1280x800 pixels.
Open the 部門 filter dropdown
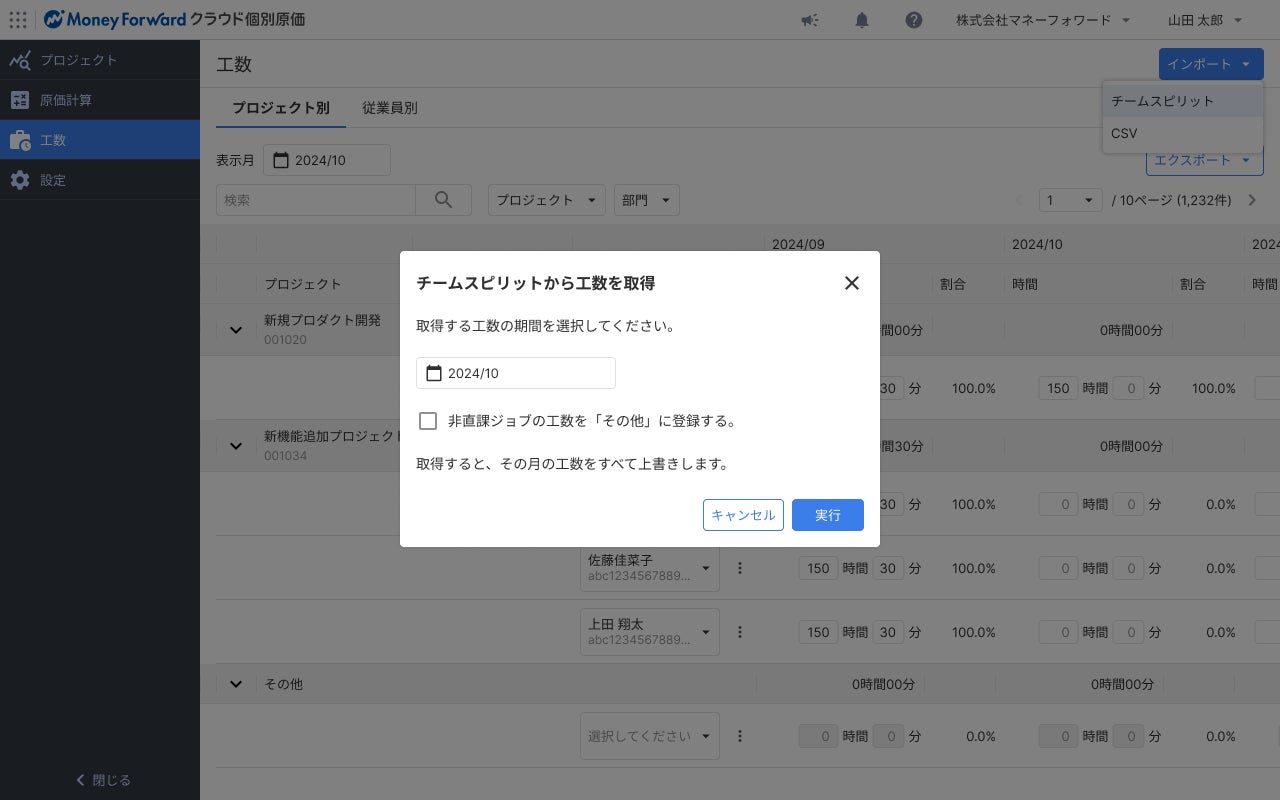[x=646, y=200]
